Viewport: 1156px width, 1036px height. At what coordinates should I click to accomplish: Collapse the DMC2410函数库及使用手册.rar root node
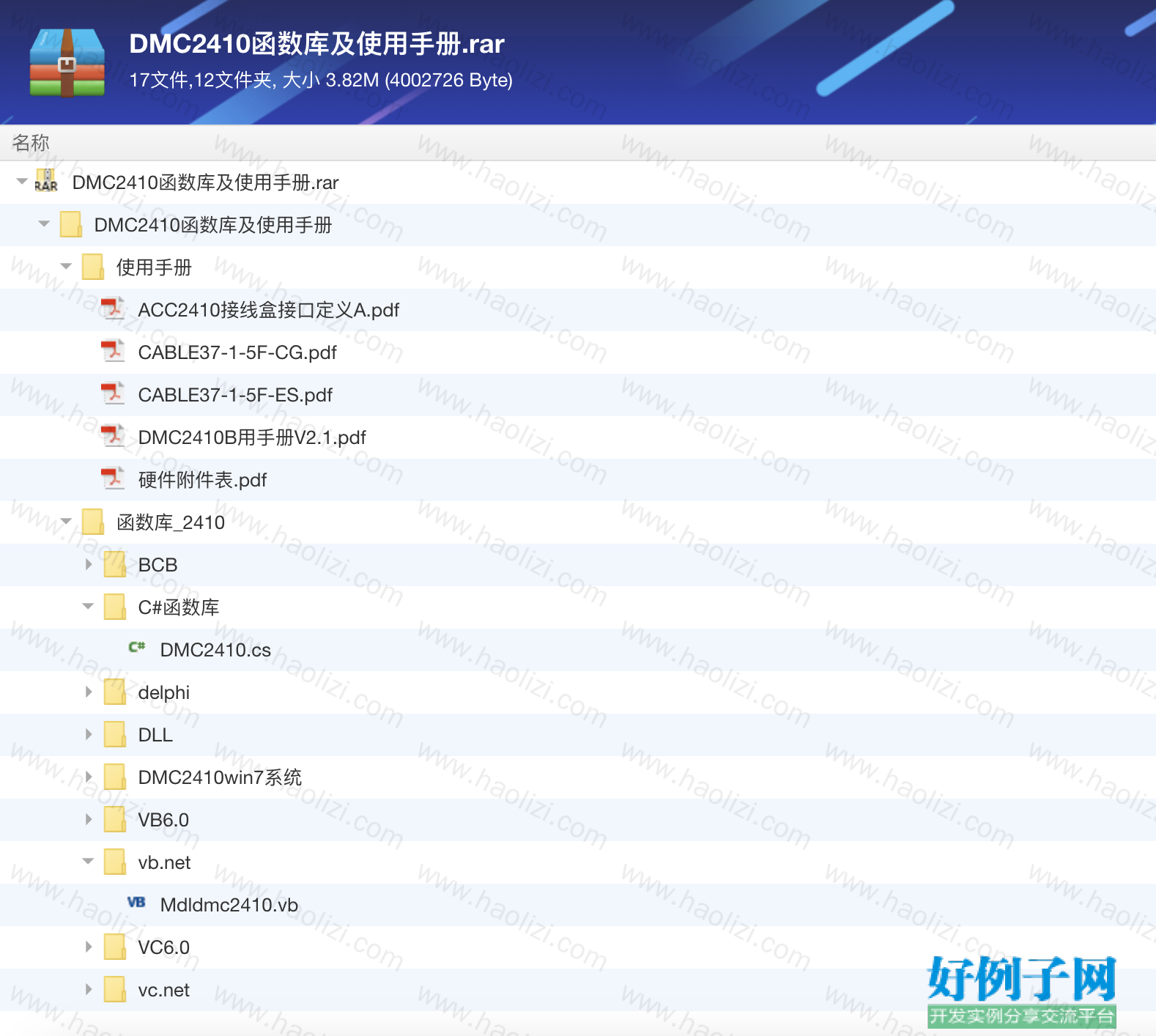tap(22, 181)
